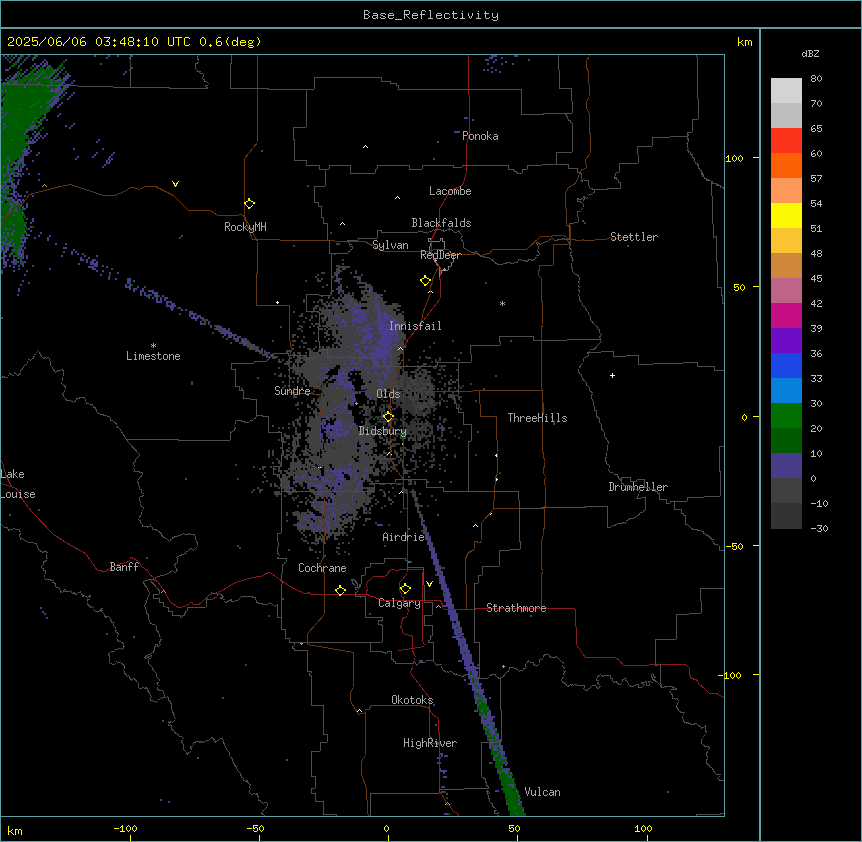
Task: Click the Okotoks city label
Action: (x=412, y=700)
